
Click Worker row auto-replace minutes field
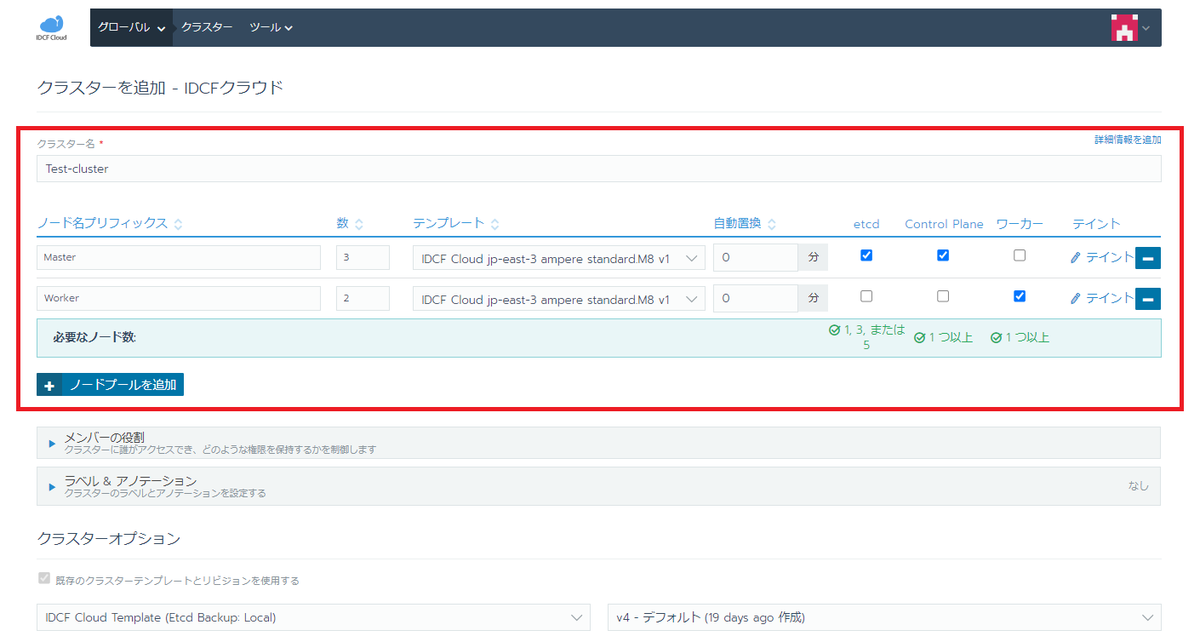tap(755, 298)
